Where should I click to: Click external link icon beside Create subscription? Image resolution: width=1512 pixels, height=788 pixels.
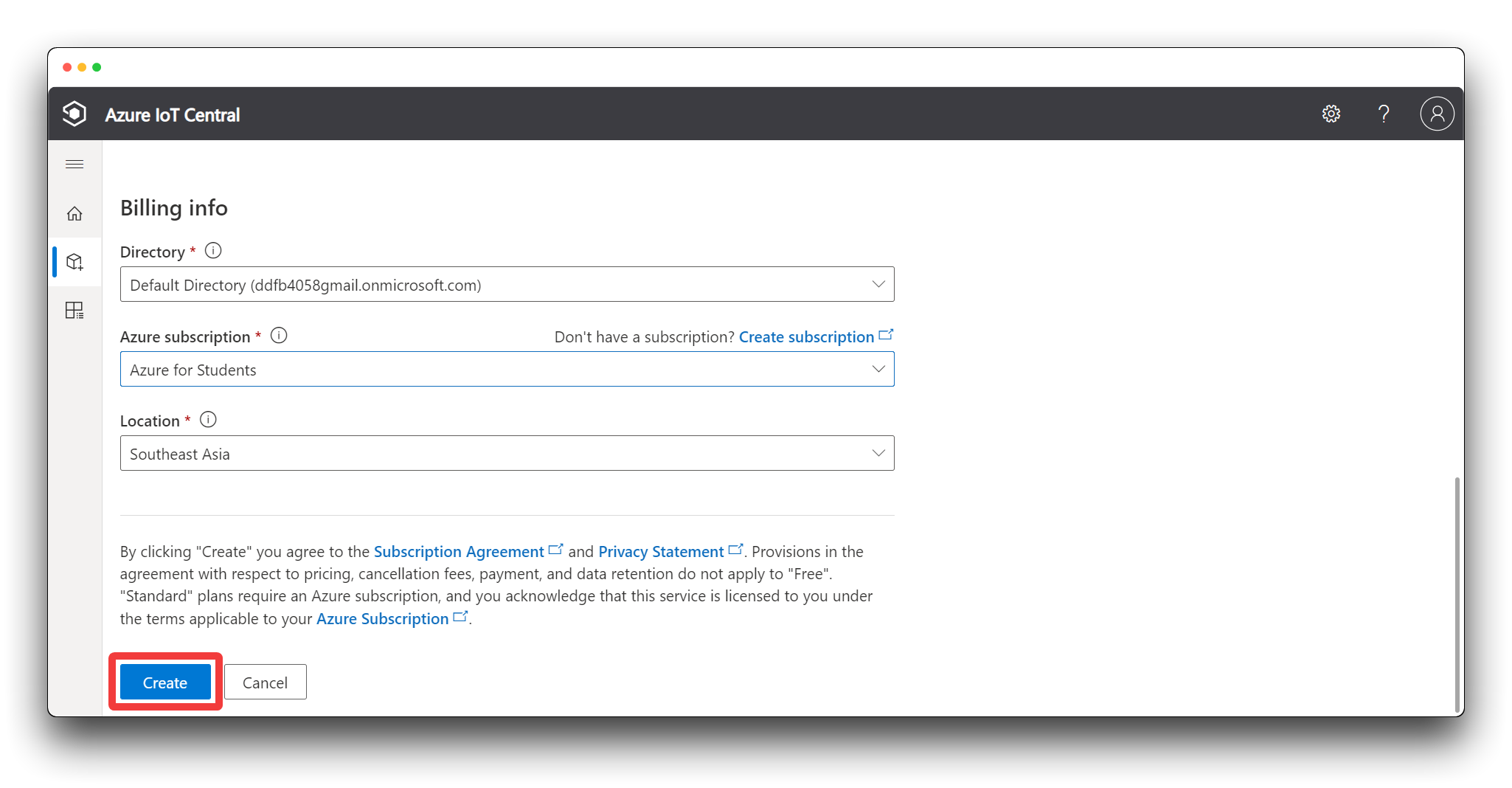(886, 335)
